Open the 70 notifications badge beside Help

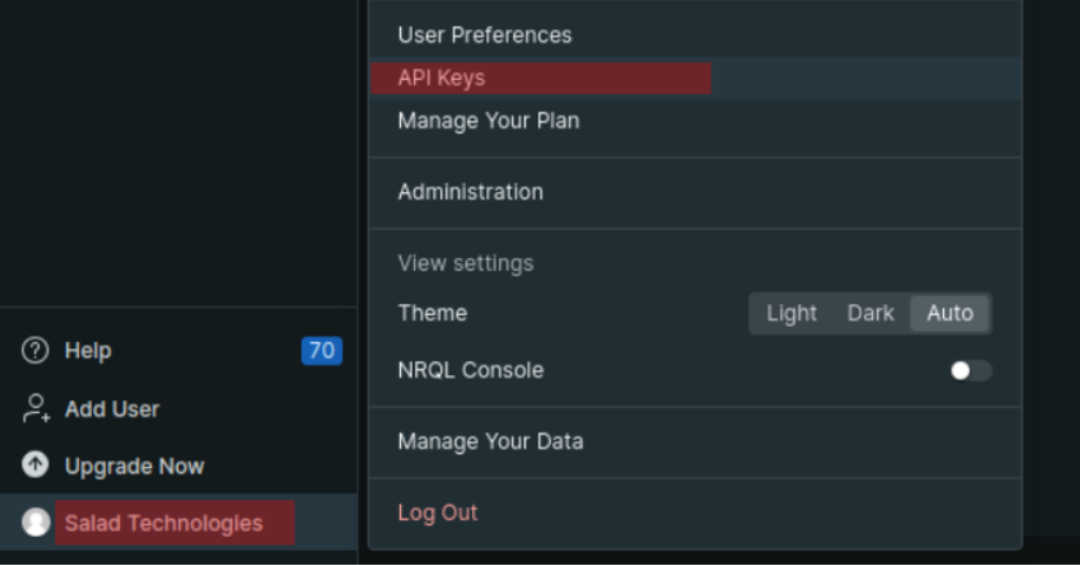pyautogui.click(x=322, y=351)
